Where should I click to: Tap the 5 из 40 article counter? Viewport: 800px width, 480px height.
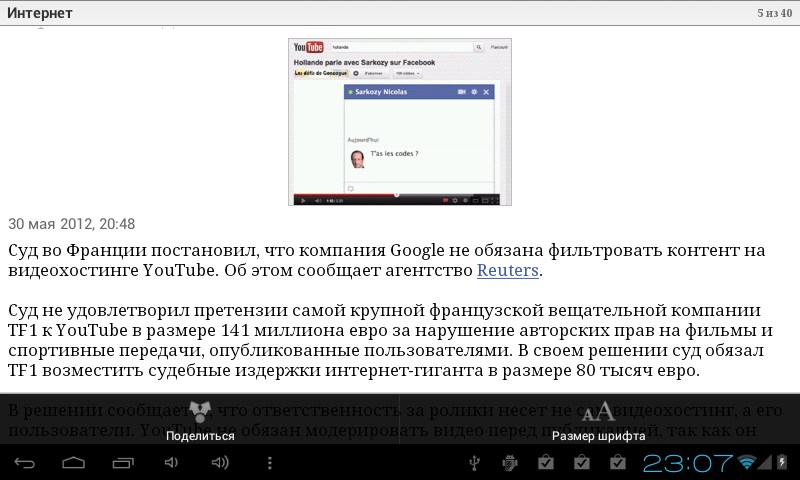pos(774,13)
